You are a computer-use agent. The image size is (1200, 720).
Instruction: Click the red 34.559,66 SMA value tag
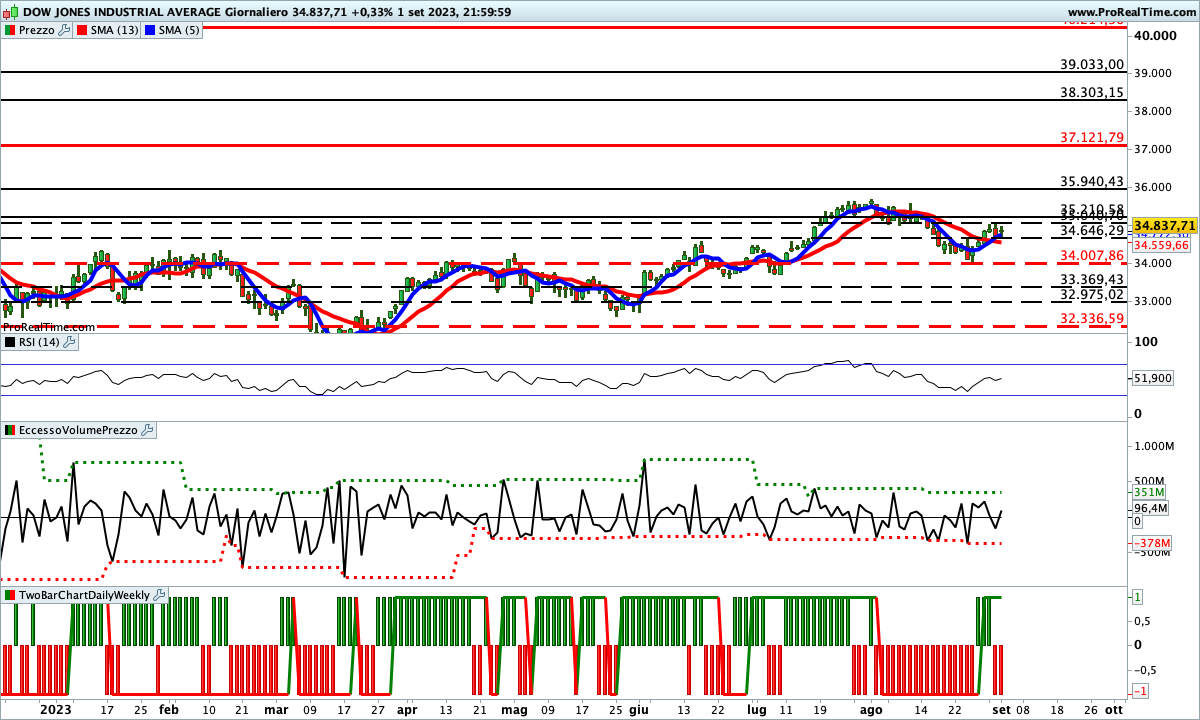pos(1161,244)
